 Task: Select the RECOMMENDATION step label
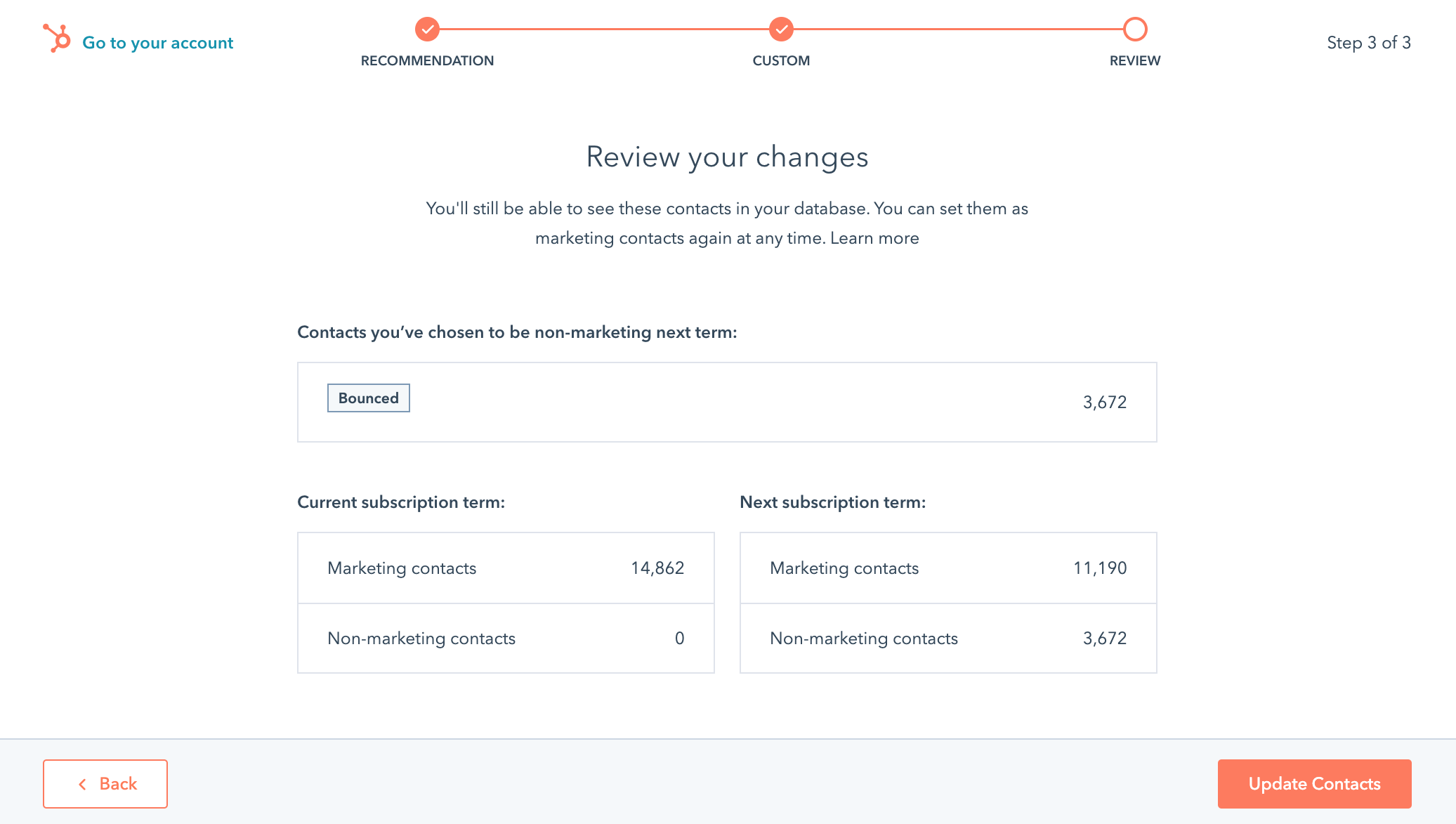427,60
